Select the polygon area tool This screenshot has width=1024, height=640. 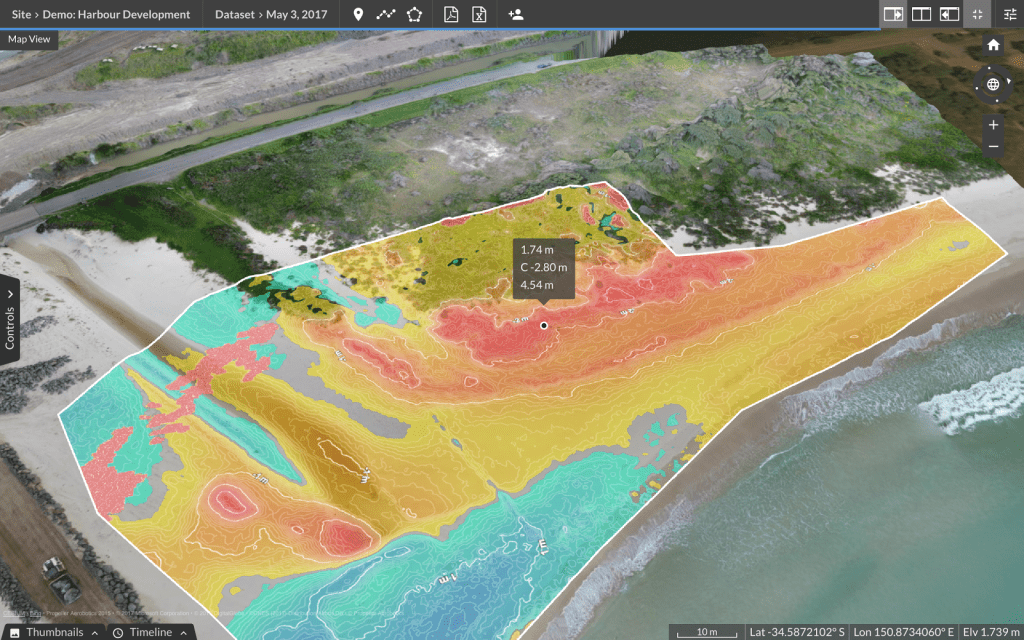pyautogui.click(x=414, y=14)
